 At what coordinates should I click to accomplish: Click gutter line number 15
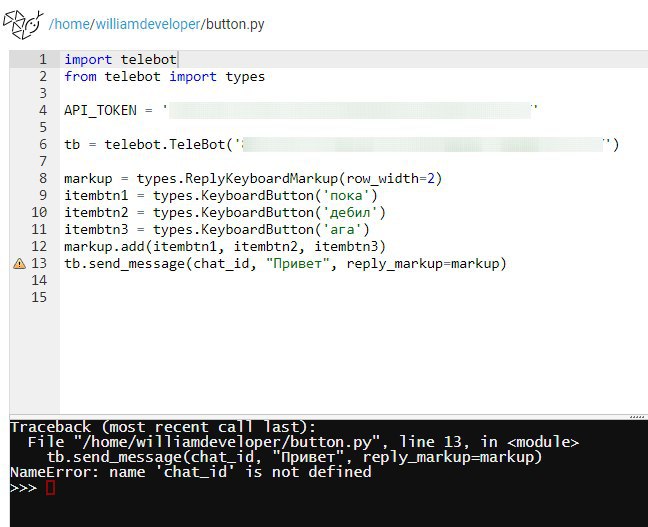39,298
